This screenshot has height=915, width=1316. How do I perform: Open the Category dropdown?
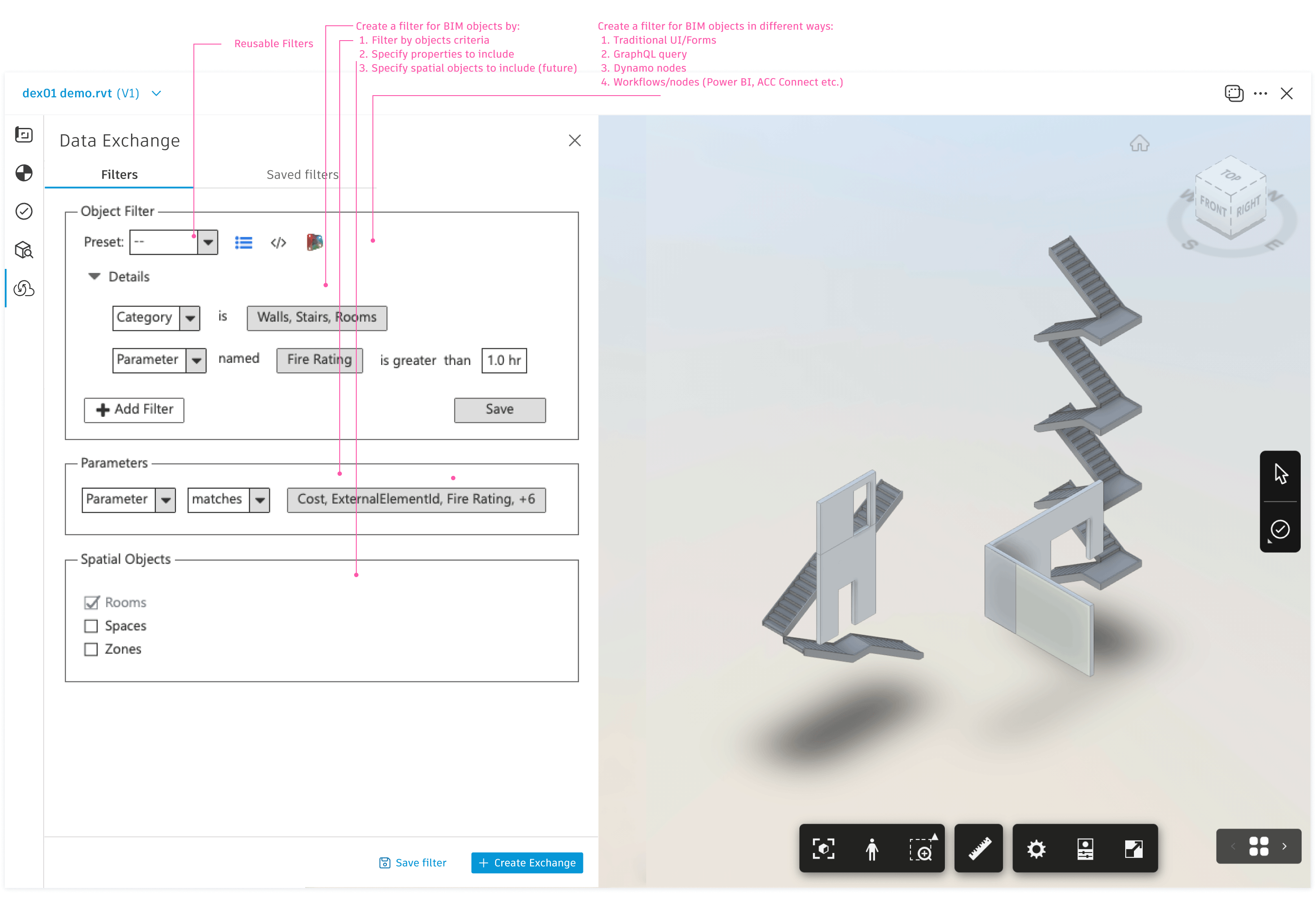(x=156, y=318)
